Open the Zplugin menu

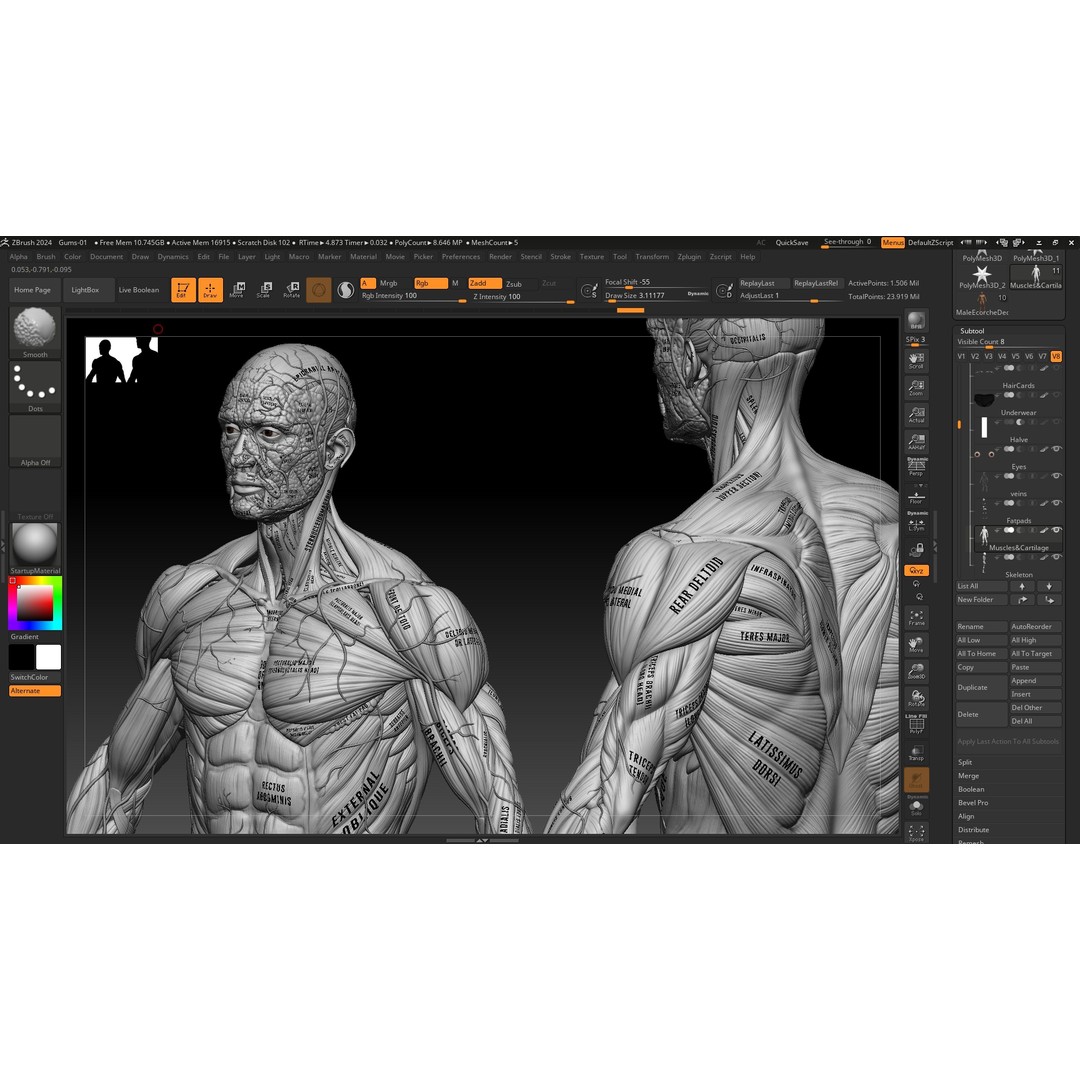pos(689,256)
